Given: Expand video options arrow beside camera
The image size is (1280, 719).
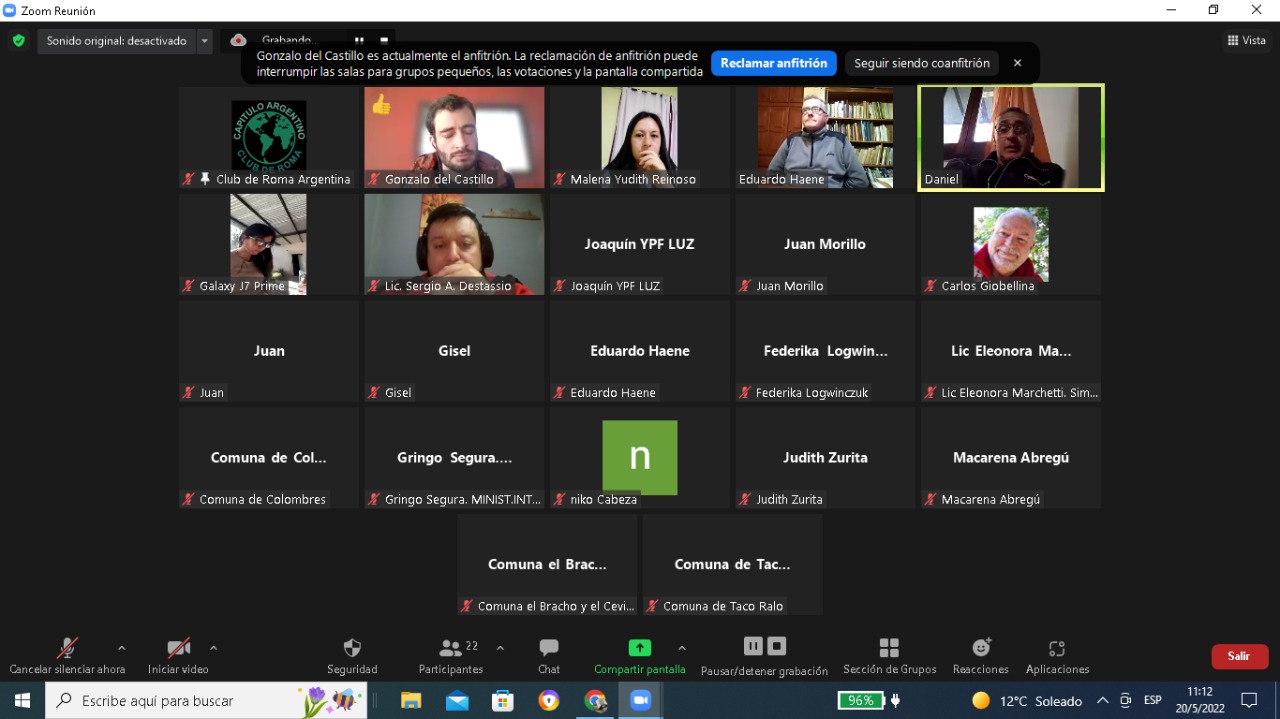Looking at the screenshot, I should point(213,647).
